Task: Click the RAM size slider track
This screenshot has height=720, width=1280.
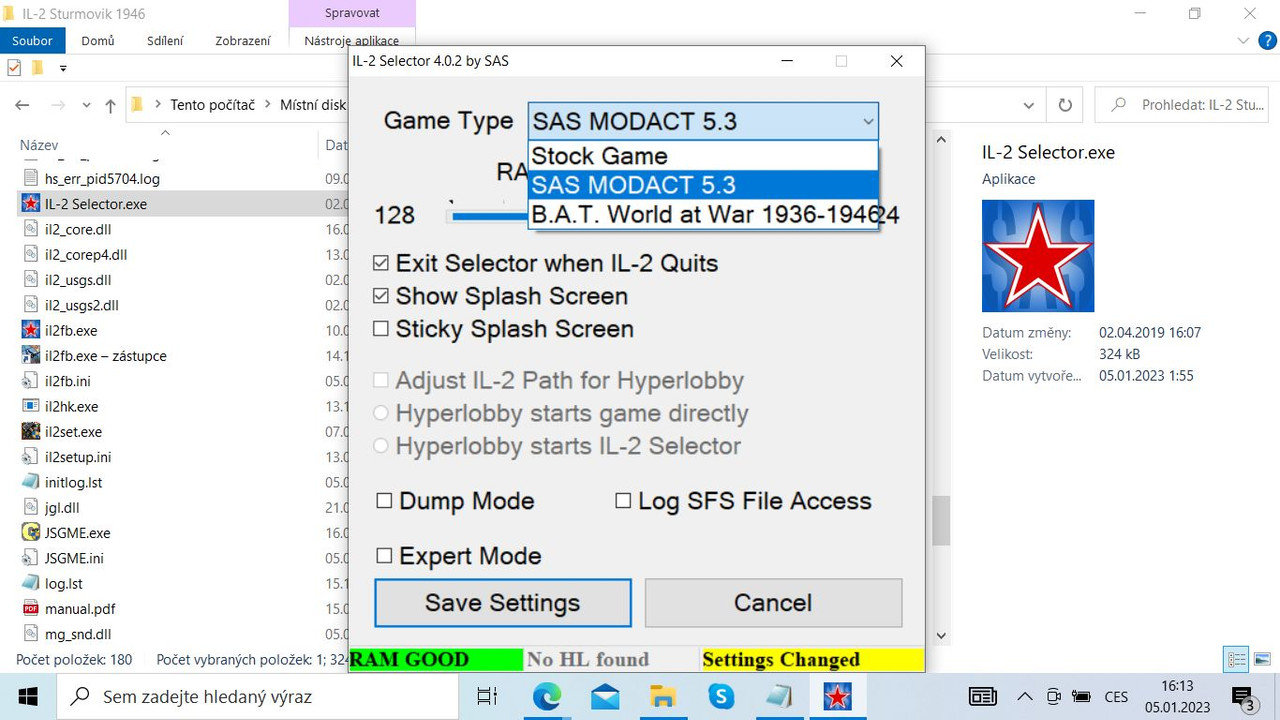Action: click(x=488, y=215)
